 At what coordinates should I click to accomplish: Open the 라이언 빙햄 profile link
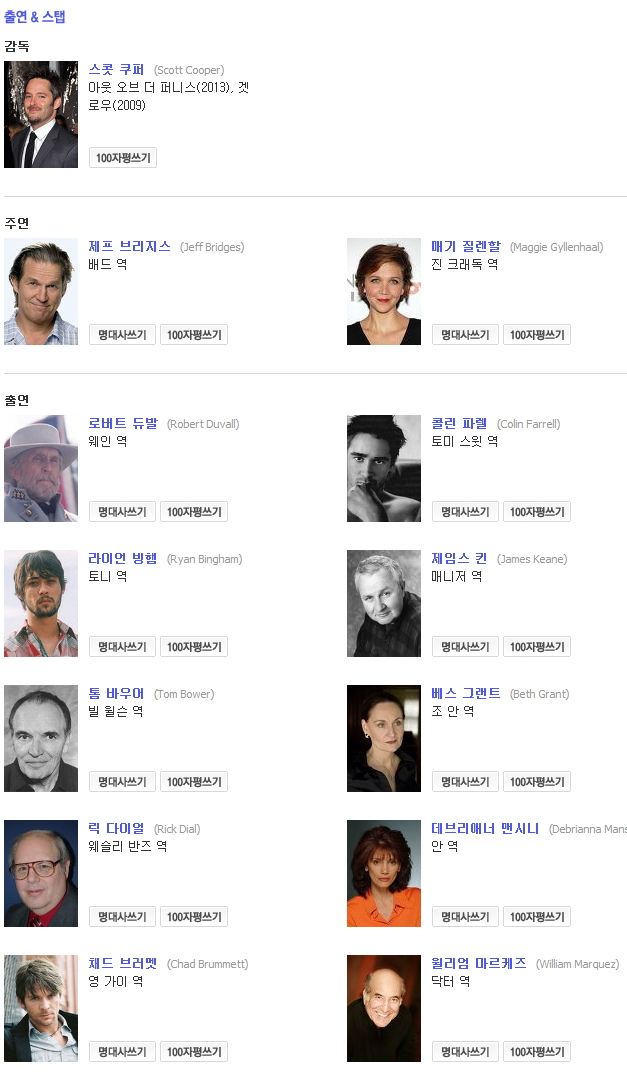pyautogui.click(x=123, y=559)
